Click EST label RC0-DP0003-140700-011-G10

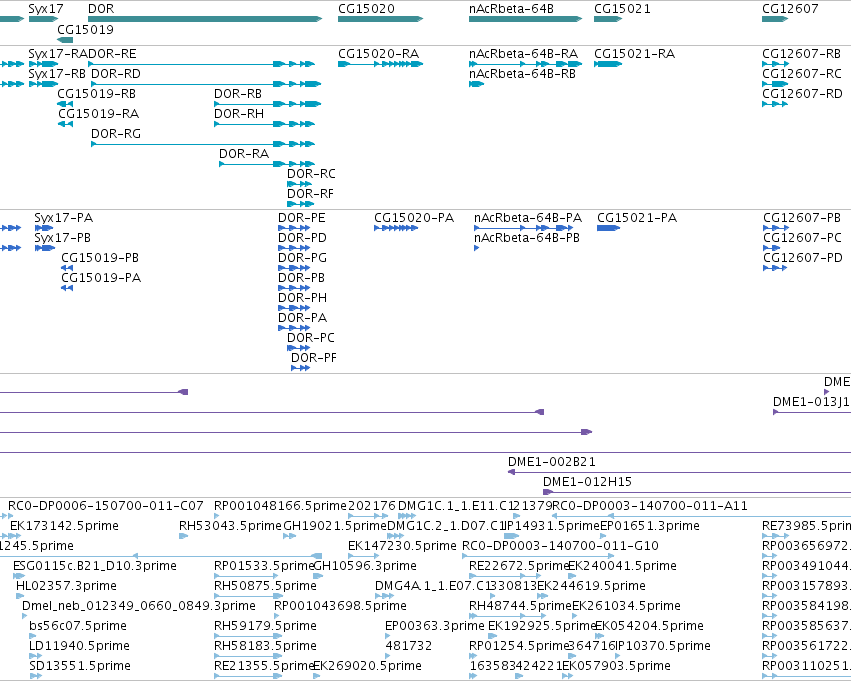(560, 546)
